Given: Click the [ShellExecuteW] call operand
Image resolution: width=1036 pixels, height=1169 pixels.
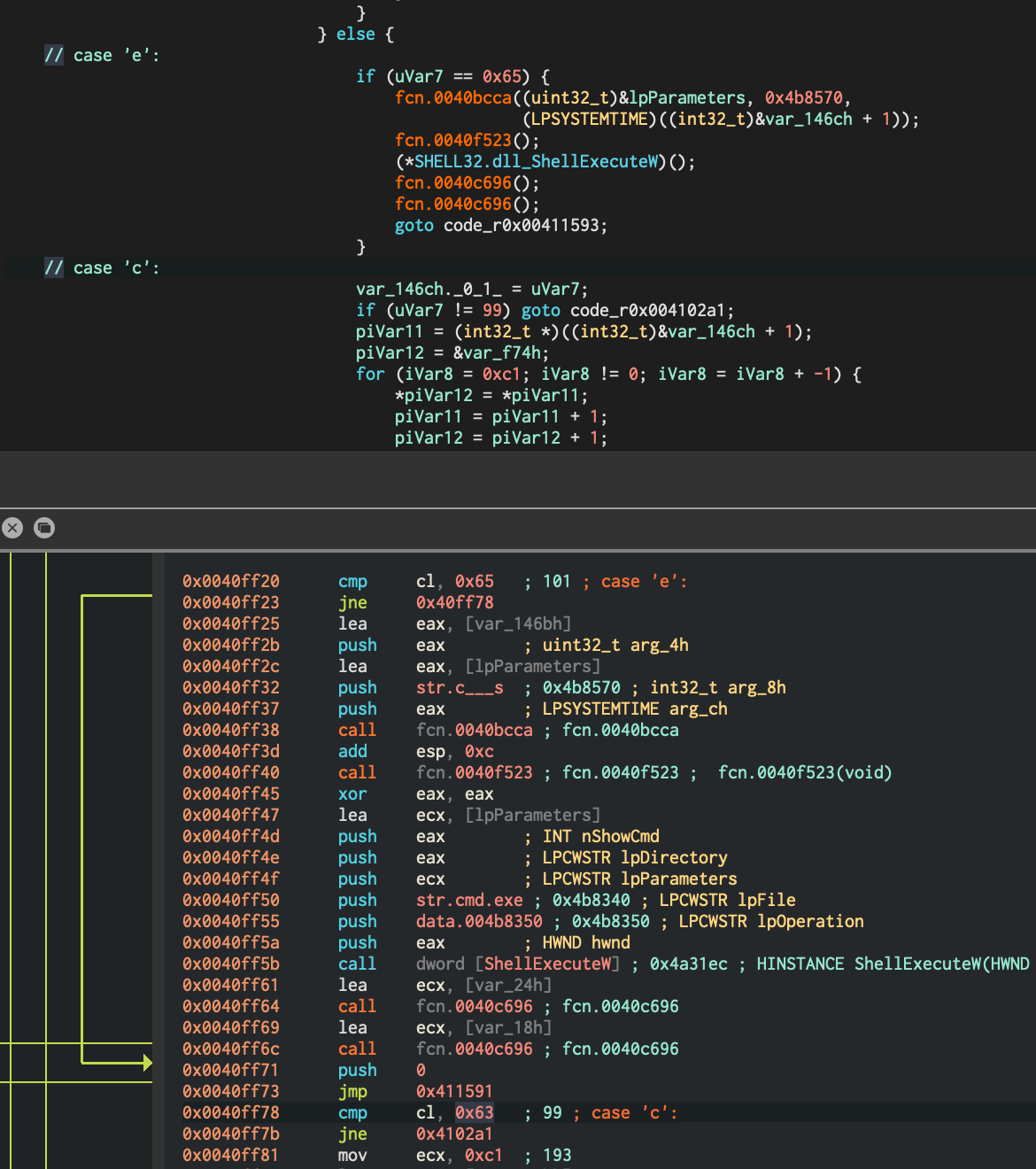Looking at the screenshot, I should coord(547,964).
